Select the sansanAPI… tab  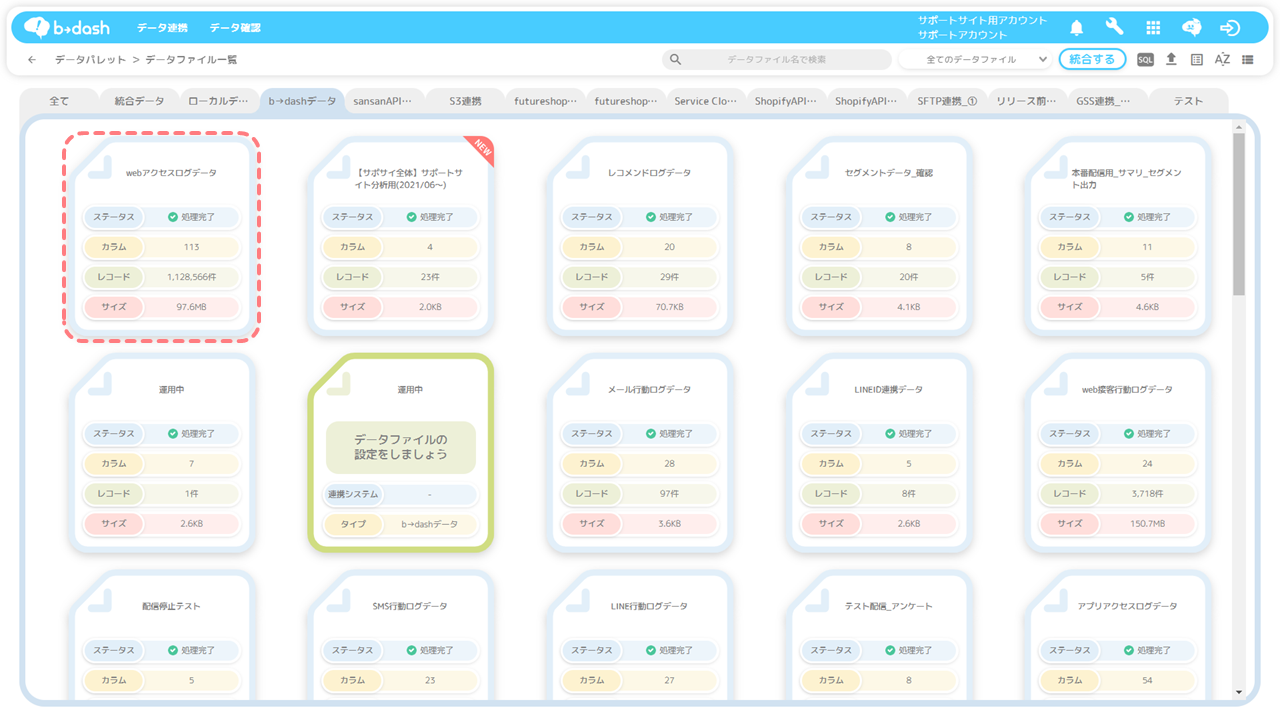[x=382, y=101]
